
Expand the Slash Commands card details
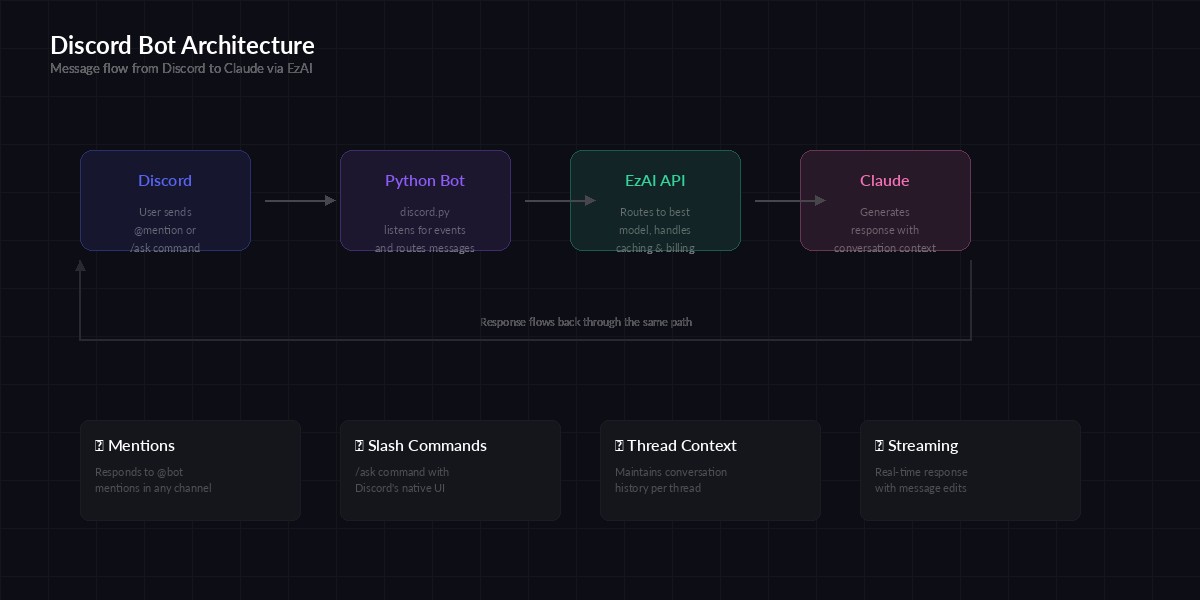450,470
